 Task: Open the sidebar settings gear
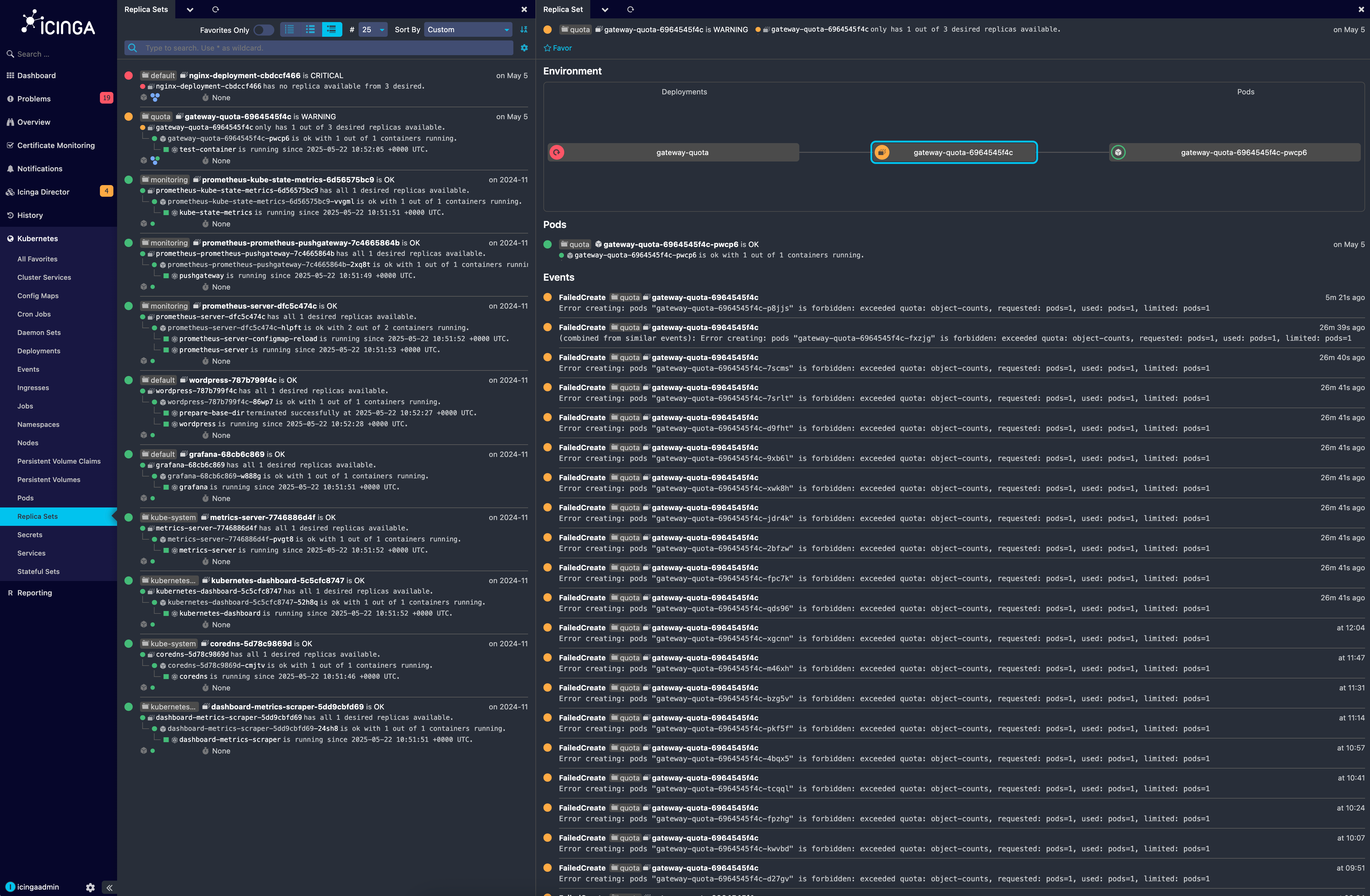[90, 887]
